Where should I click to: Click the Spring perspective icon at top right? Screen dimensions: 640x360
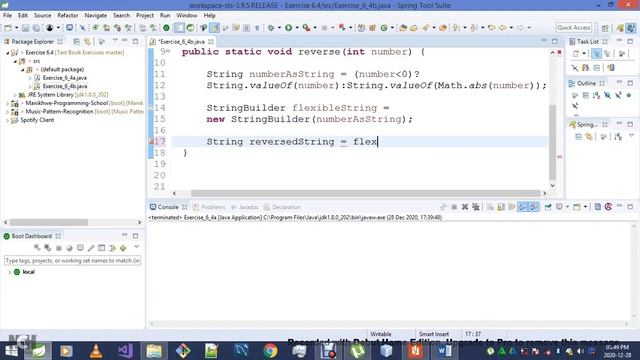(620, 28)
